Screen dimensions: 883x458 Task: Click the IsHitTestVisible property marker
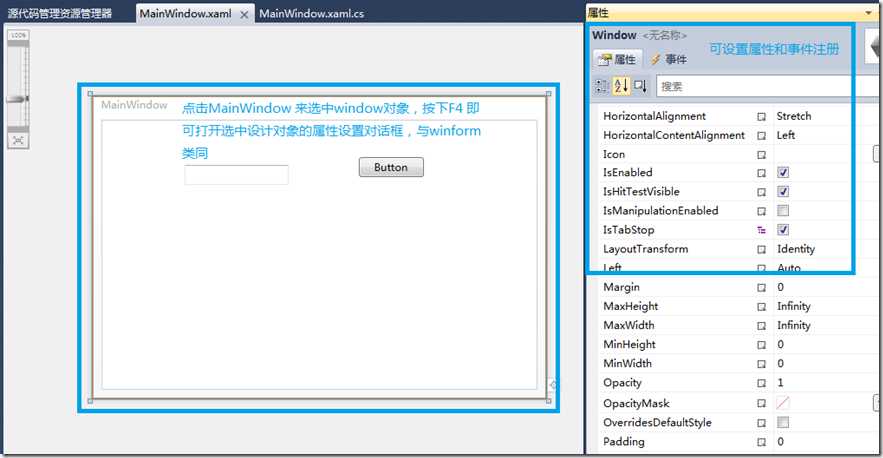tap(761, 192)
